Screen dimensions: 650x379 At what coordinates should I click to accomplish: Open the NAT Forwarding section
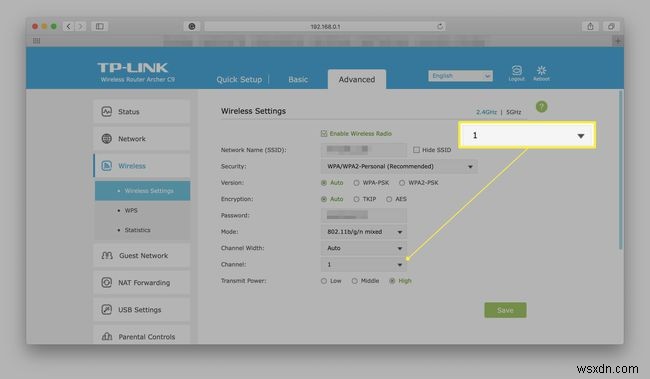click(x=142, y=283)
